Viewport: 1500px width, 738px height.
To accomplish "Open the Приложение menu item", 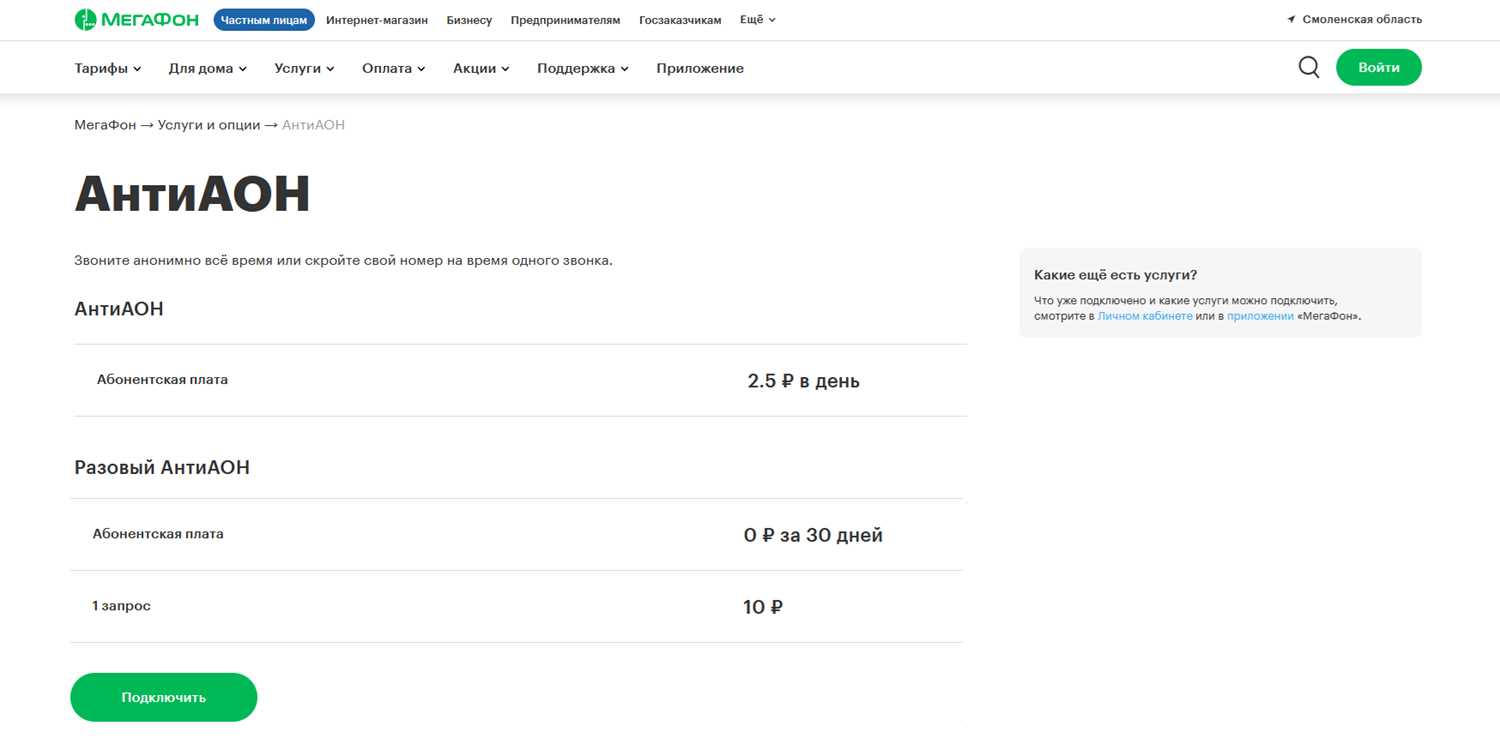I will click(x=700, y=68).
